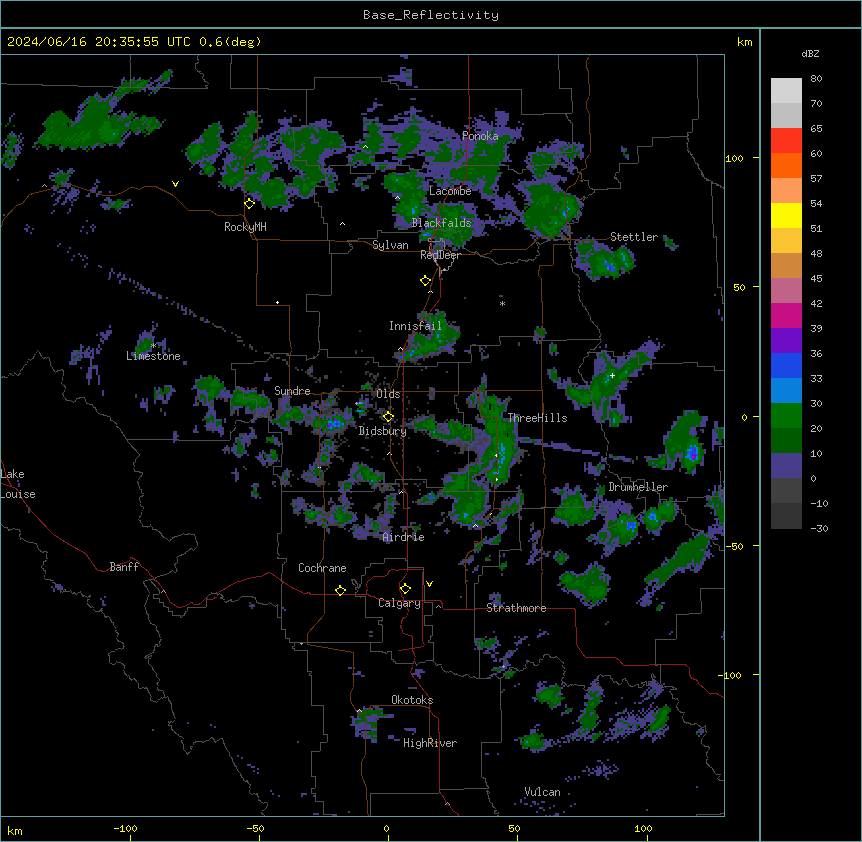Screen dimensions: 862x842
Task: Click the 80 value on dBZ scale
Action: pyautogui.click(x=816, y=79)
